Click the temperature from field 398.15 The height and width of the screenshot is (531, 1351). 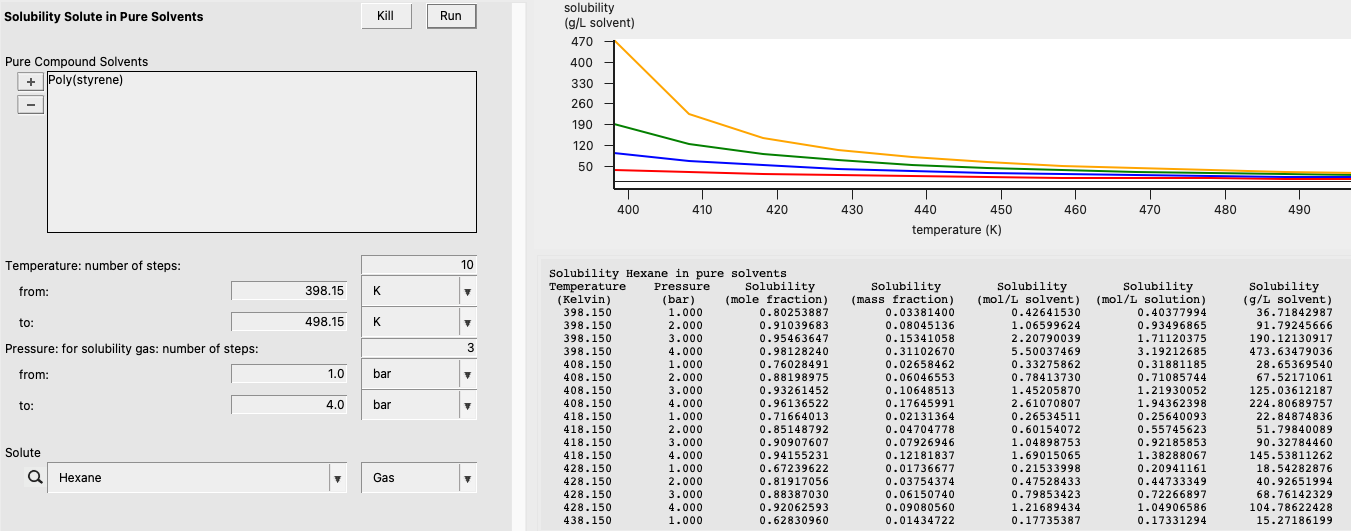click(289, 291)
